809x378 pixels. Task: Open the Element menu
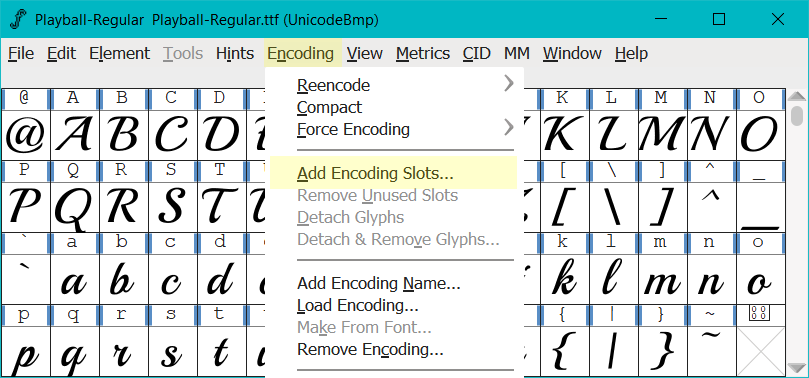119,53
